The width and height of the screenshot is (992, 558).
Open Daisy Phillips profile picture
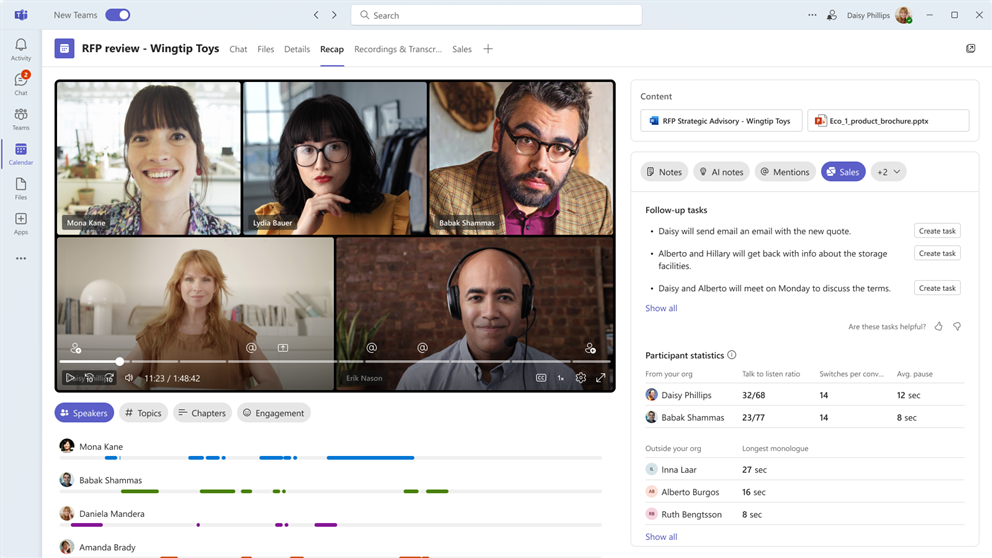tap(903, 15)
